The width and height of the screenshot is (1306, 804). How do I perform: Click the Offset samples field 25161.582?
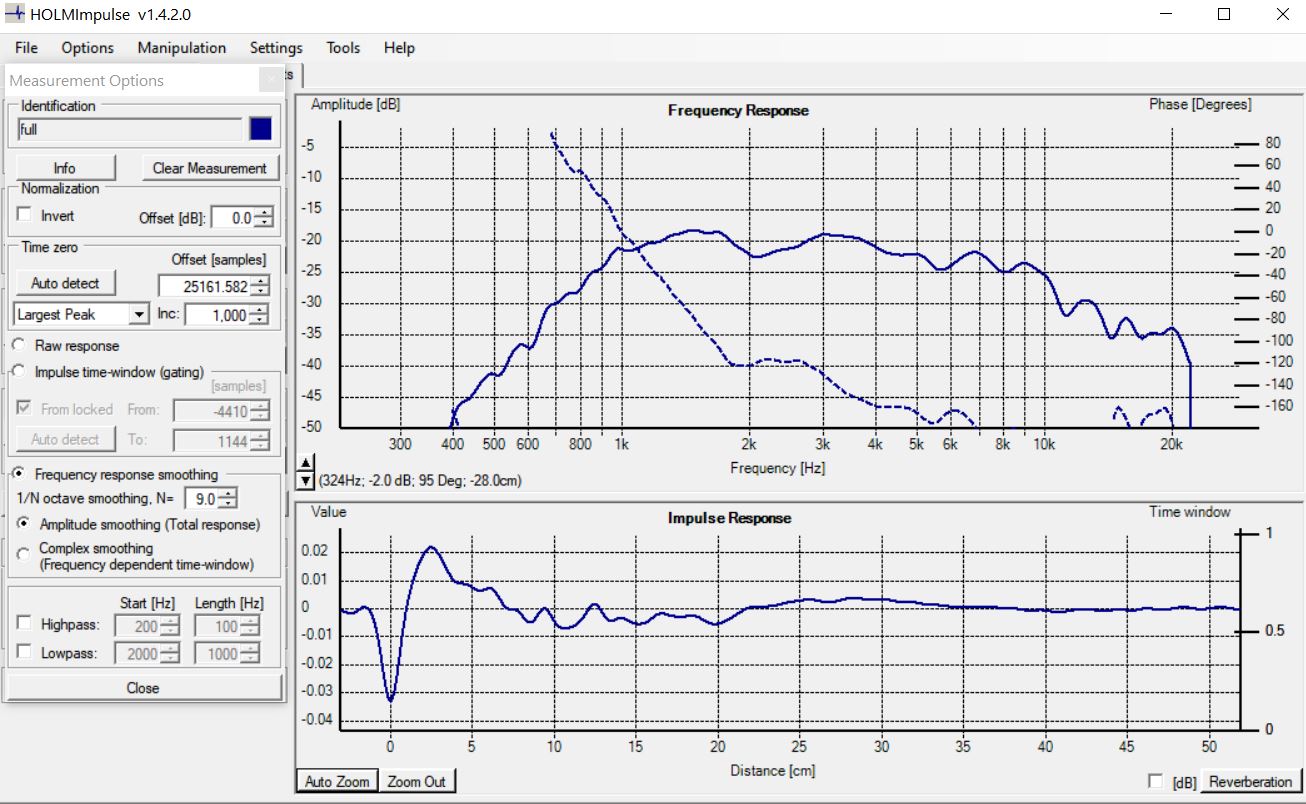point(206,286)
